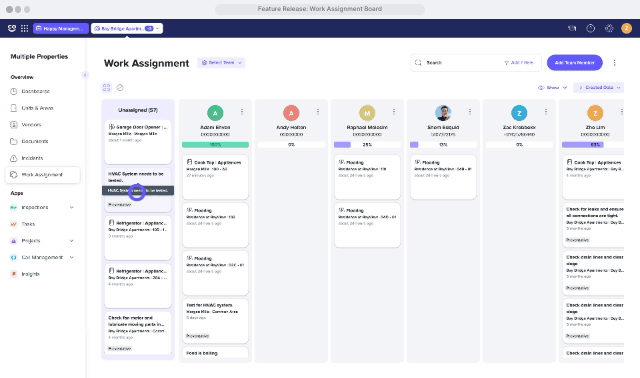This screenshot has width=640, height=378.
Task: Click the yellow M avatar for Raphael
Action: (x=367, y=113)
